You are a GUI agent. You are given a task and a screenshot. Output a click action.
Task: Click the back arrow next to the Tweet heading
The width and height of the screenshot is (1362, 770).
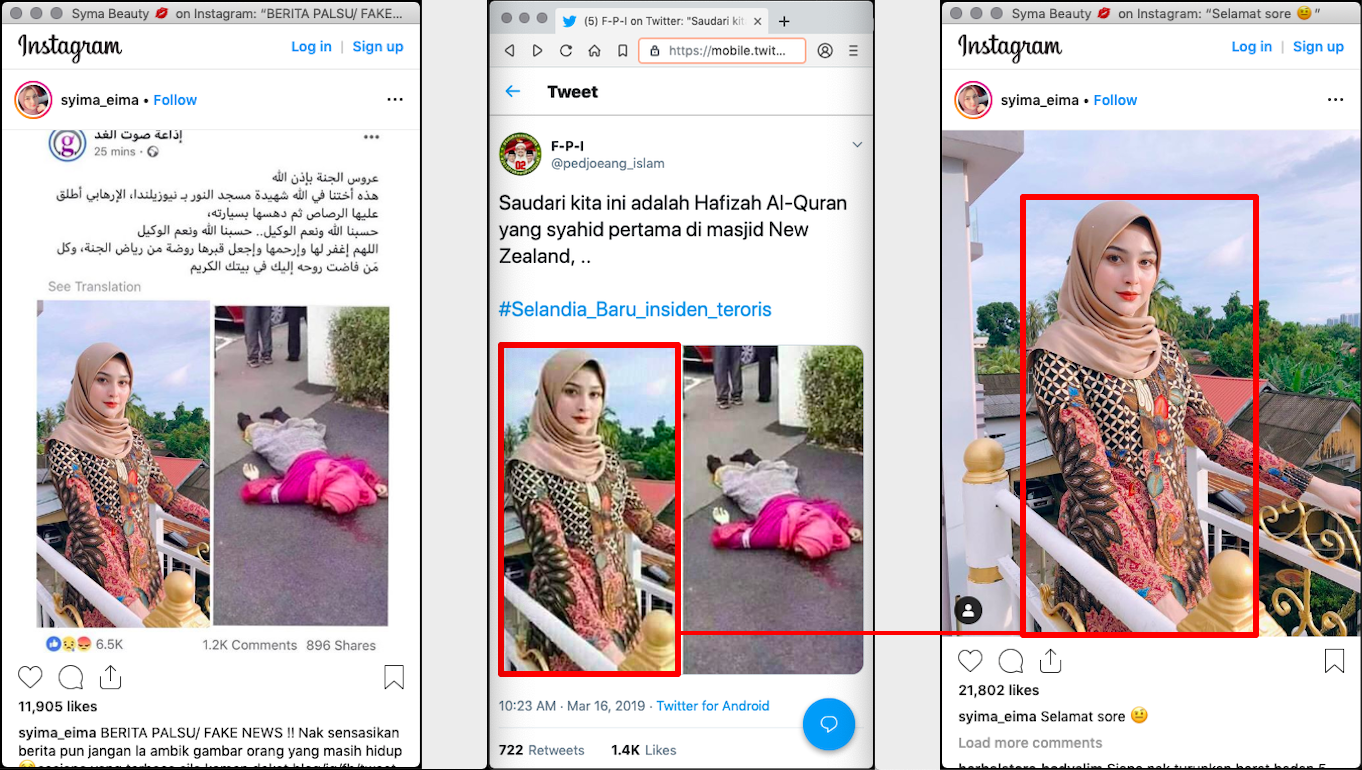(x=513, y=91)
